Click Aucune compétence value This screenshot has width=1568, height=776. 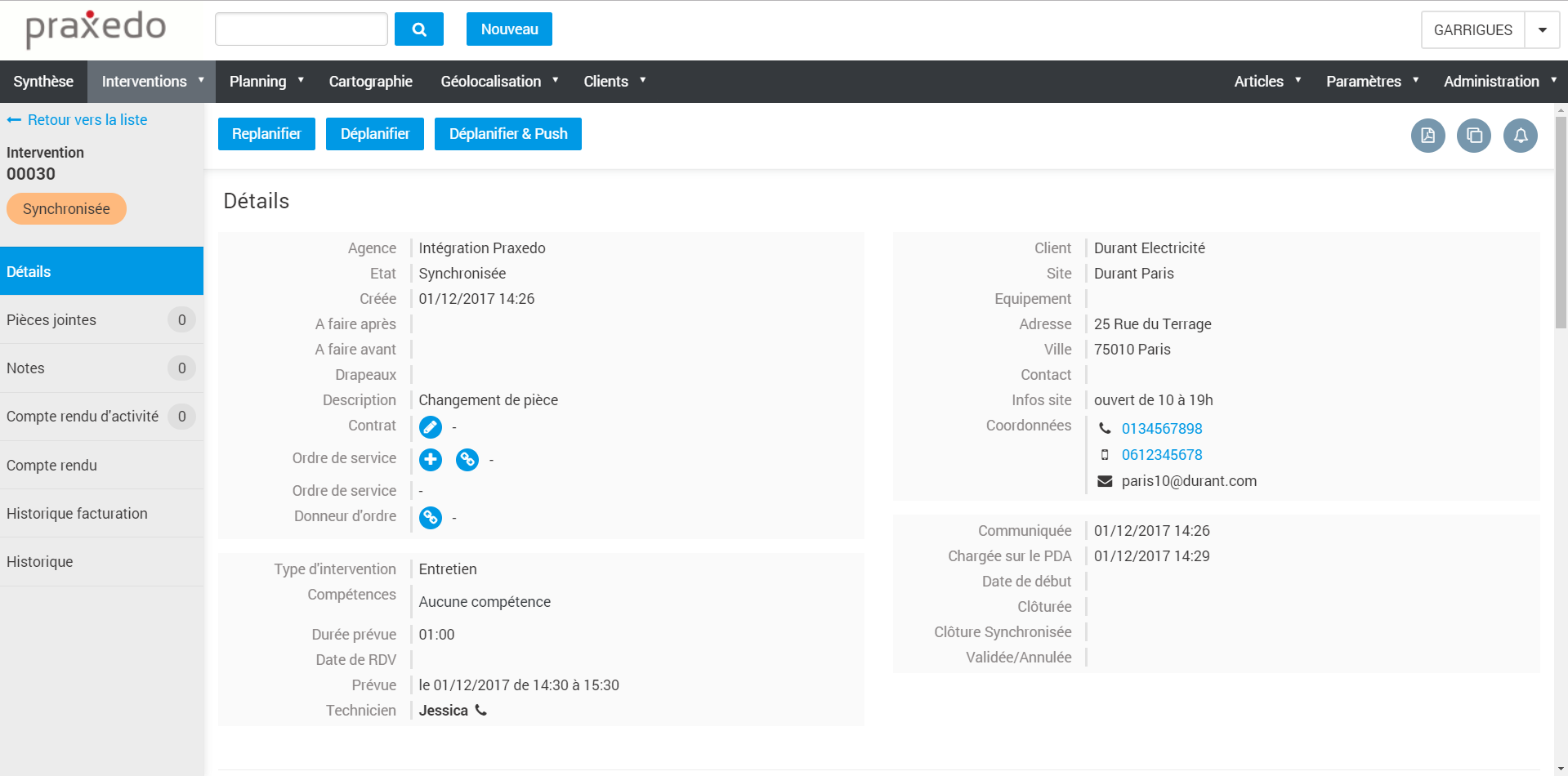coord(485,602)
